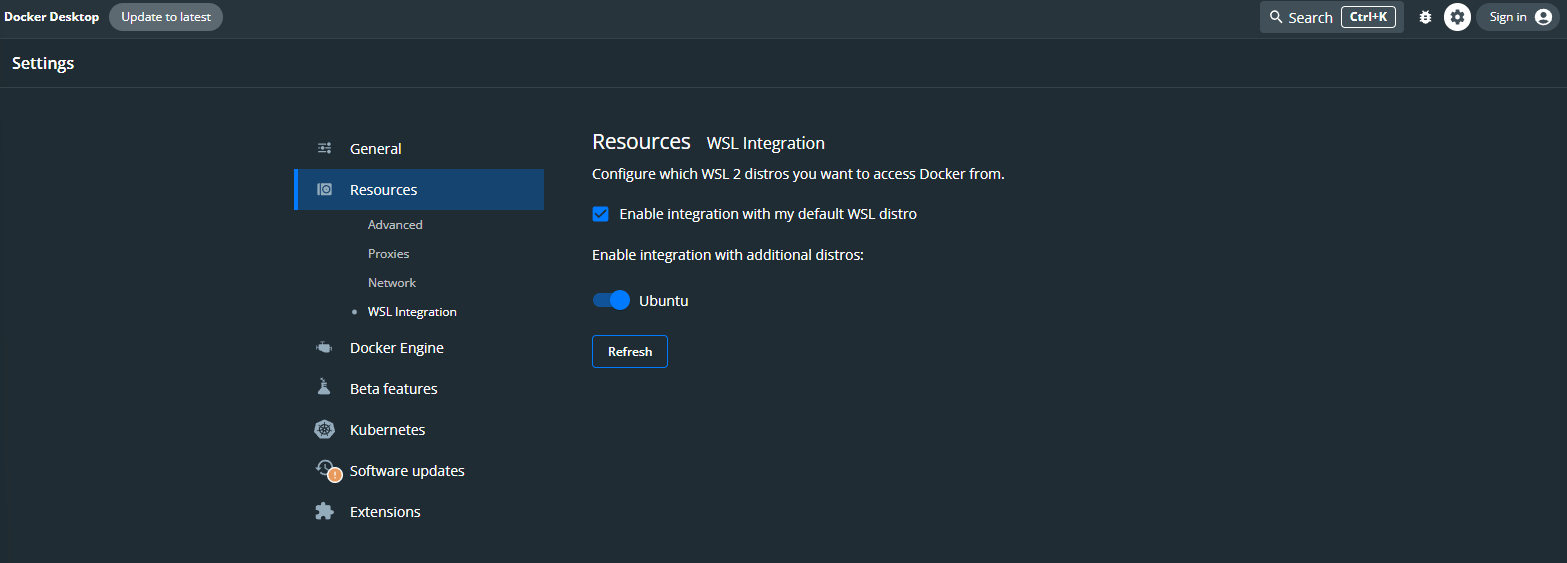This screenshot has height=563, width=1567.
Task: Select the Resources settings section
Action: 419,189
